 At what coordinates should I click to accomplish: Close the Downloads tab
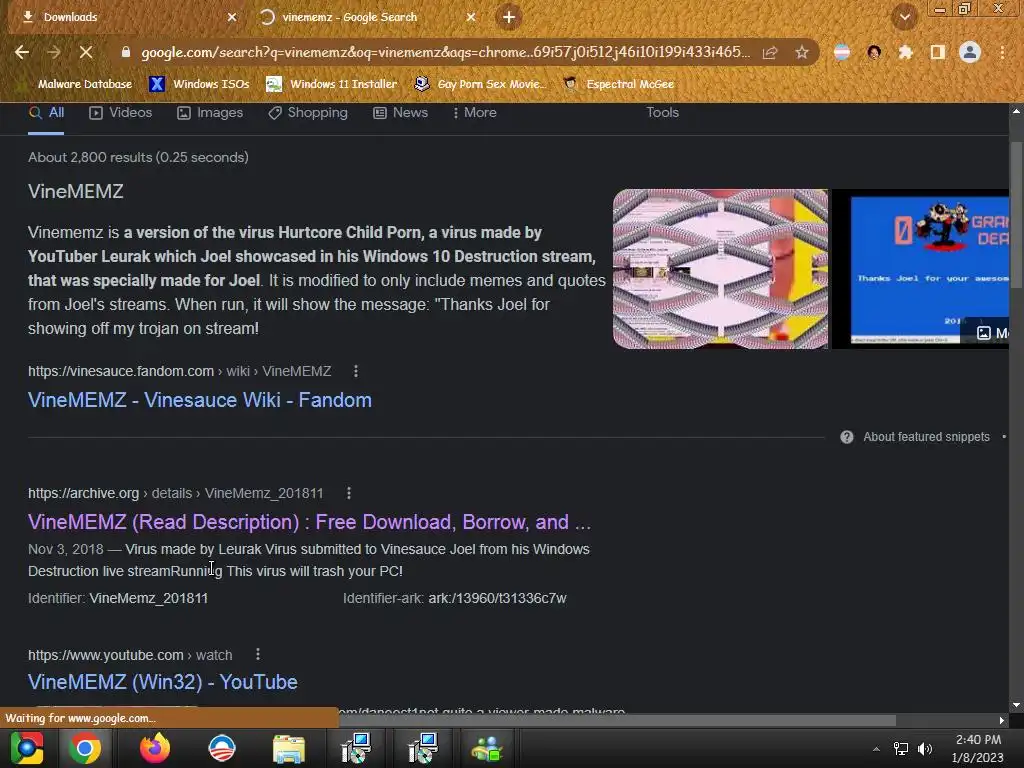click(x=232, y=17)
